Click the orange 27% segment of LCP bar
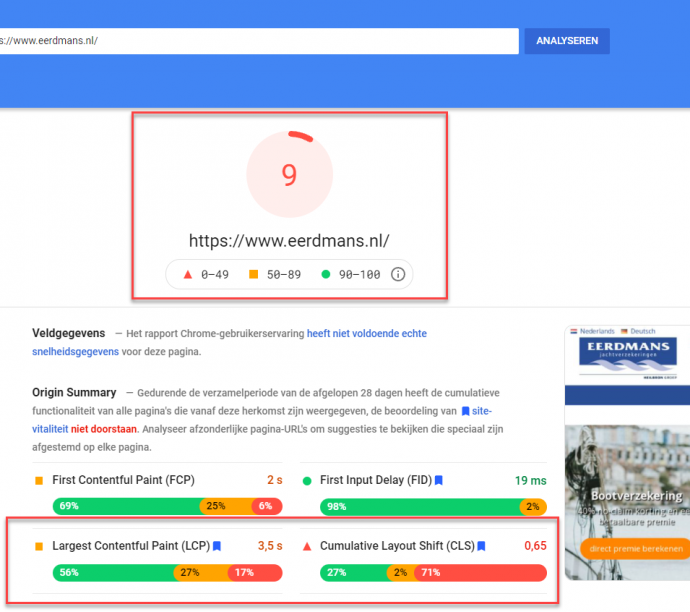690x612 pixels. point(201,572)
